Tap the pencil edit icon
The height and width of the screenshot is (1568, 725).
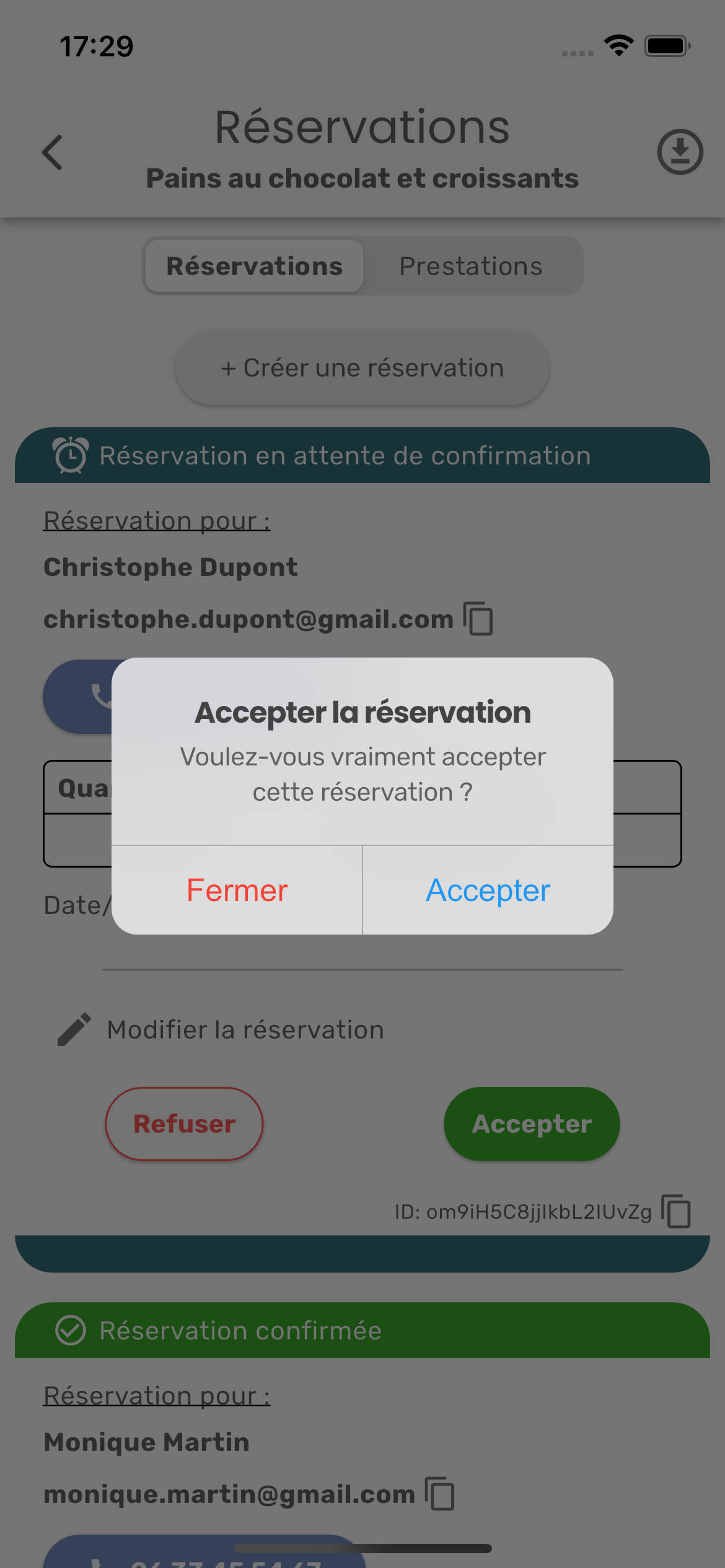[74, 1030]
